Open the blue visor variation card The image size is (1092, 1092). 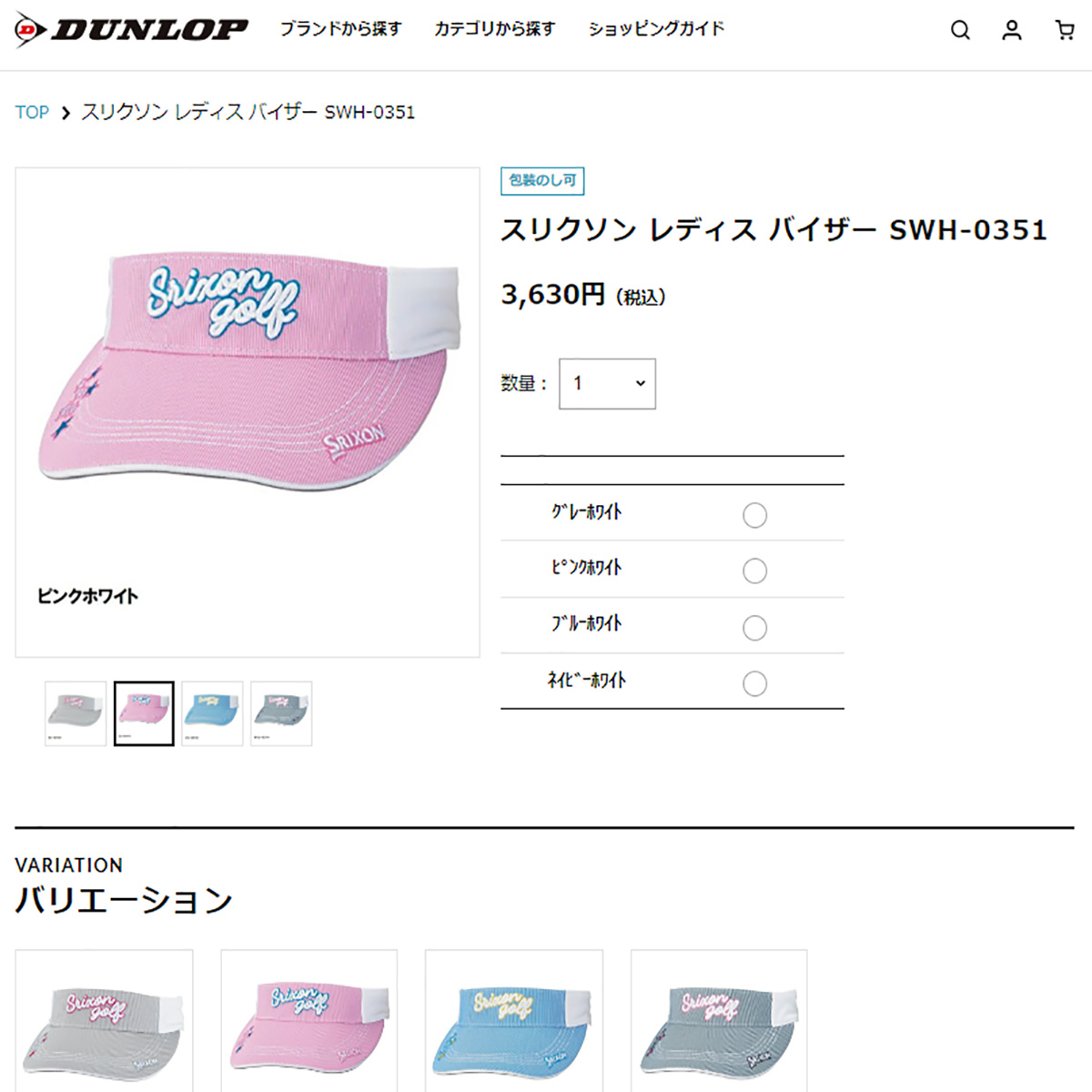[x=514, y=1021]
